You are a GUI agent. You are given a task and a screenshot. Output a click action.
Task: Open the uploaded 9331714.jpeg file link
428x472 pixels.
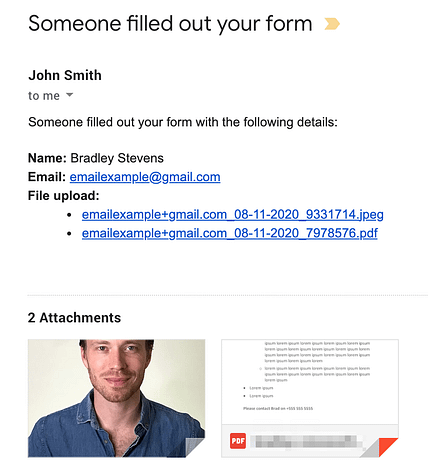pos(233,215)
